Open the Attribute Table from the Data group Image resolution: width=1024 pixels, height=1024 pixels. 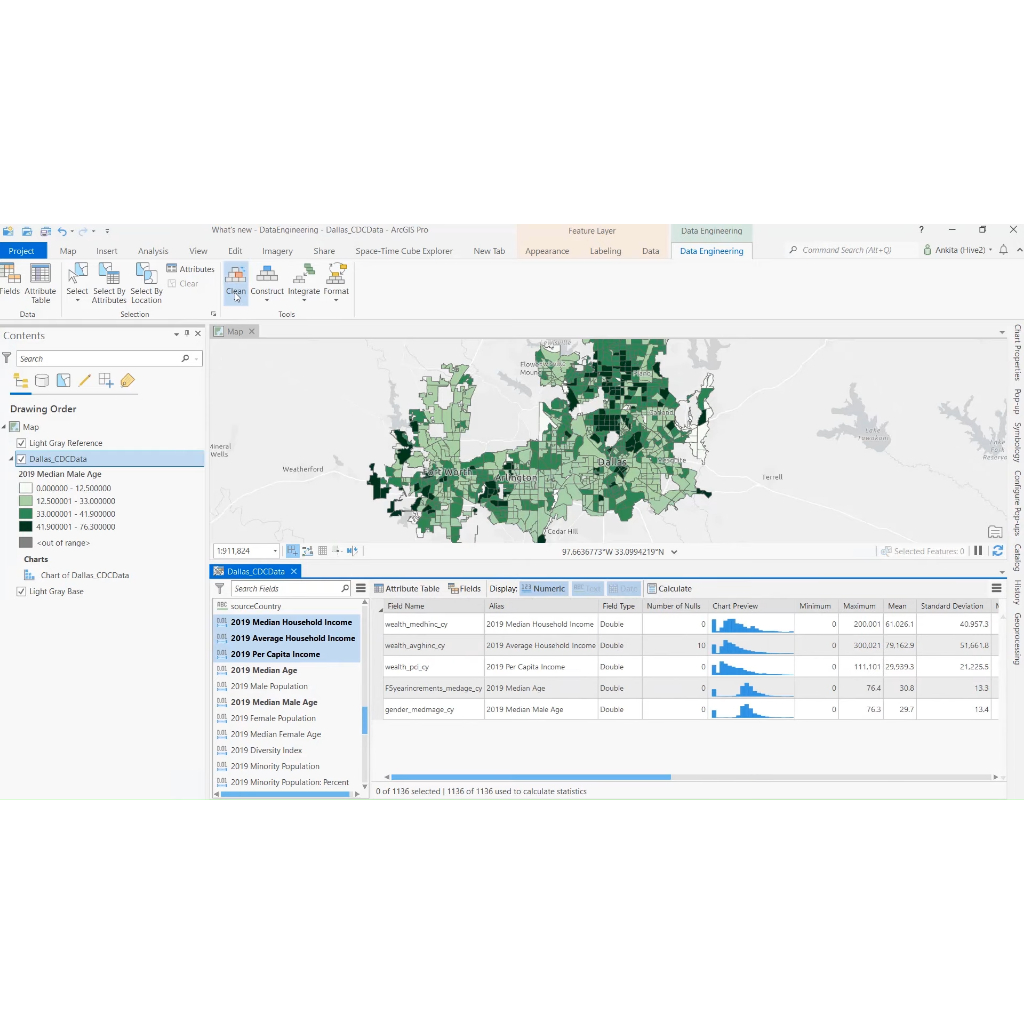tap(40, 282)
